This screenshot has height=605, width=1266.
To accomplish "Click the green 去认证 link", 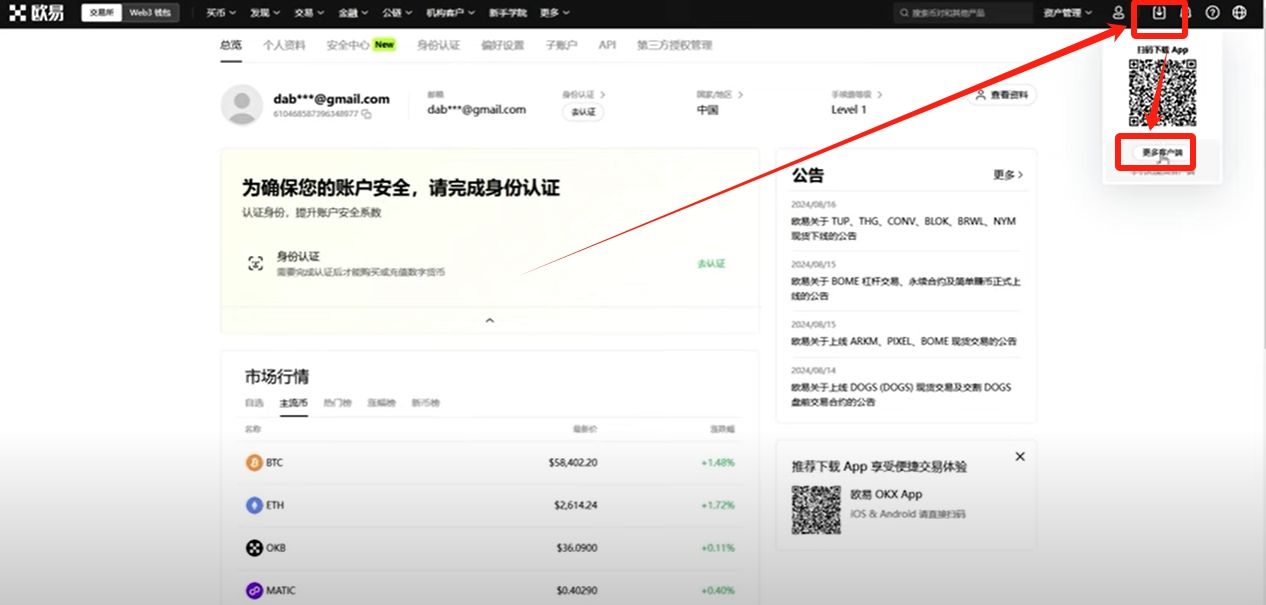I will [711, 264].
